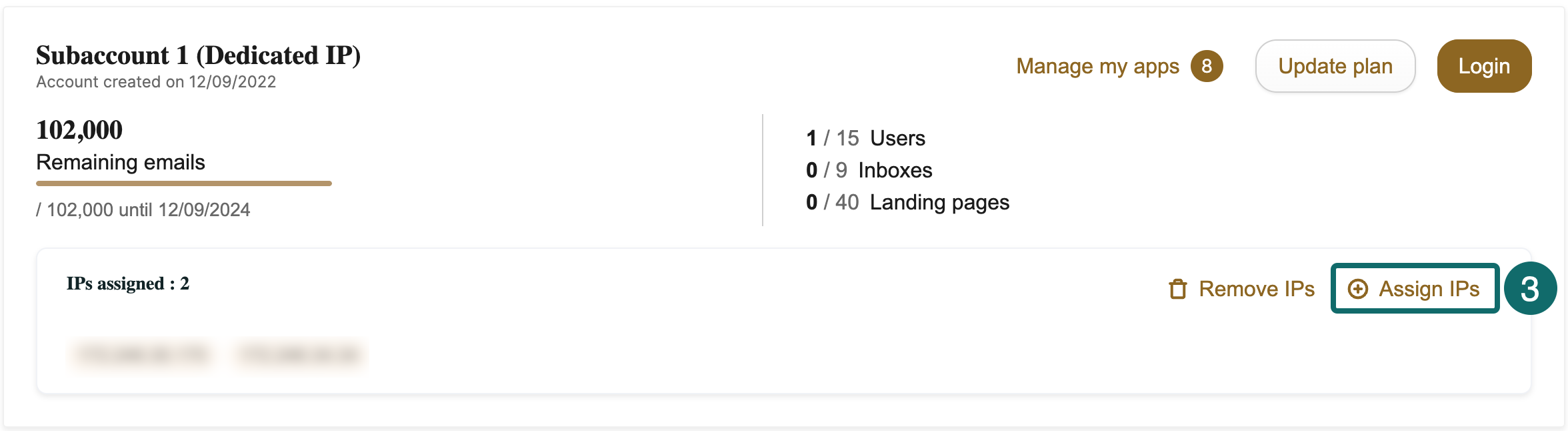The height and width of the screenshot is (431, 1568).
Task: Click the teal step 3 badge
Action: coord(1529,288)
